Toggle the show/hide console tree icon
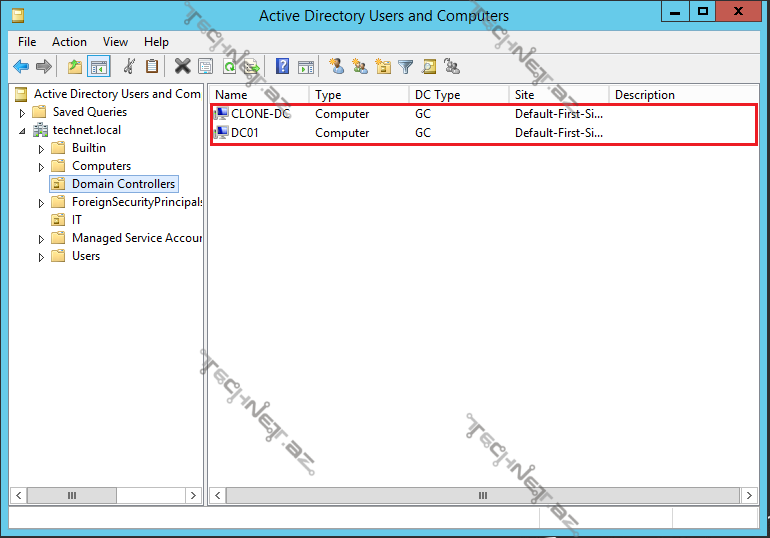The height and width of the screenshot is (538, 770). coord(98,67)
